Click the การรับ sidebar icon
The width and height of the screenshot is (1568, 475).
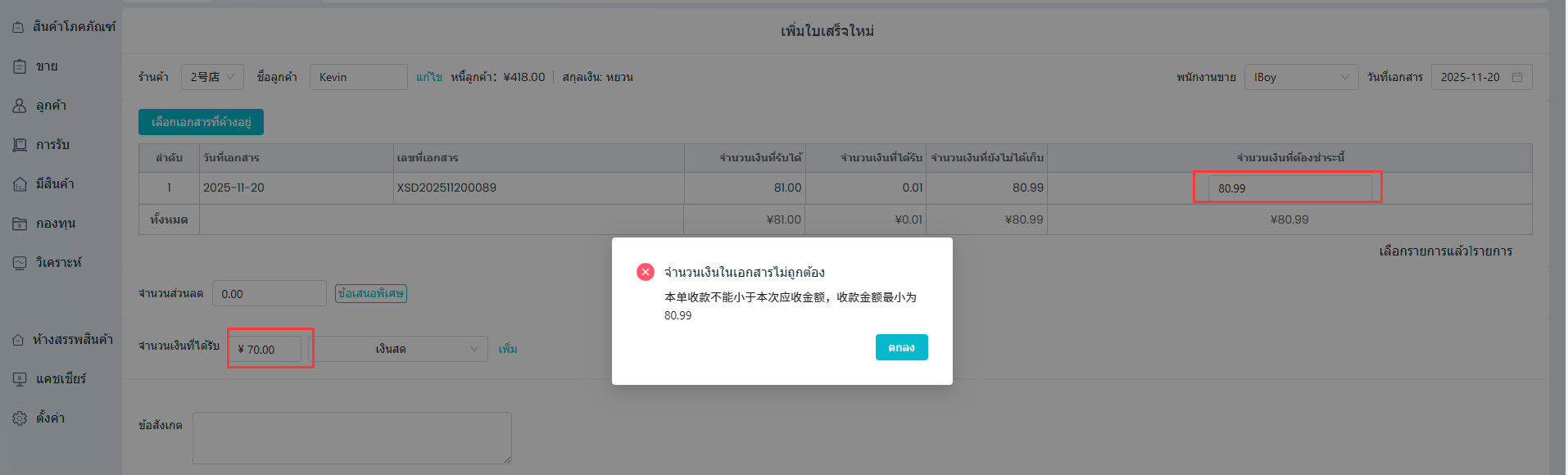tap(20, 145)
